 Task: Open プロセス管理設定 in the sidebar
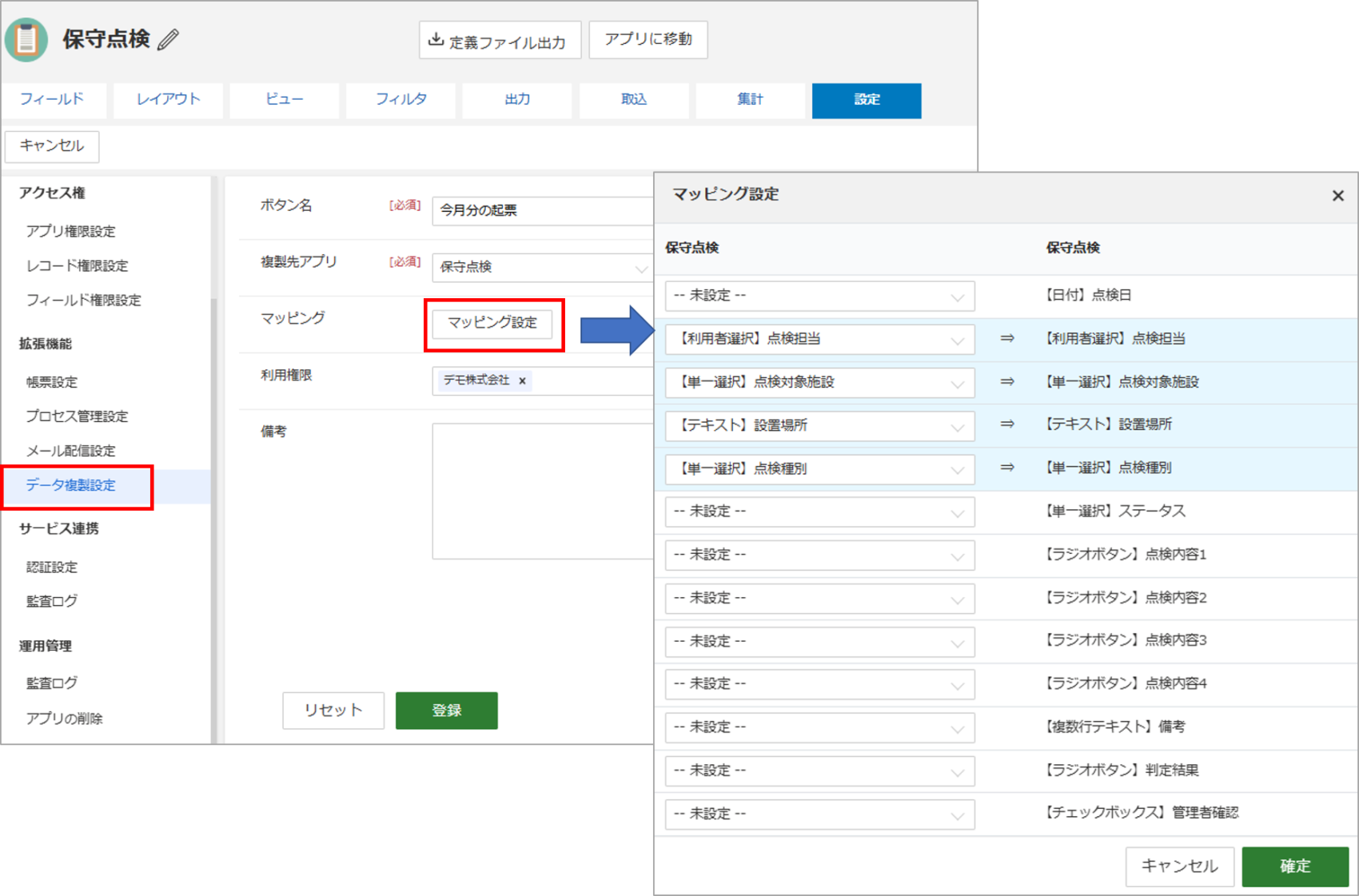point(77,416)
